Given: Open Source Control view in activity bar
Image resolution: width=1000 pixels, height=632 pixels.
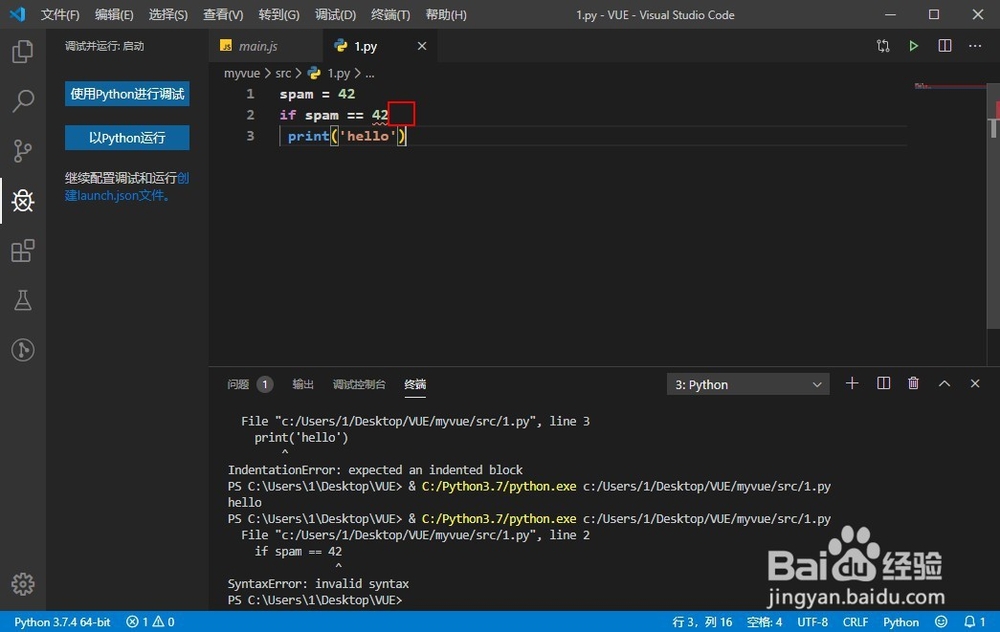Looking at the screenshot, I should coord(23,151).
